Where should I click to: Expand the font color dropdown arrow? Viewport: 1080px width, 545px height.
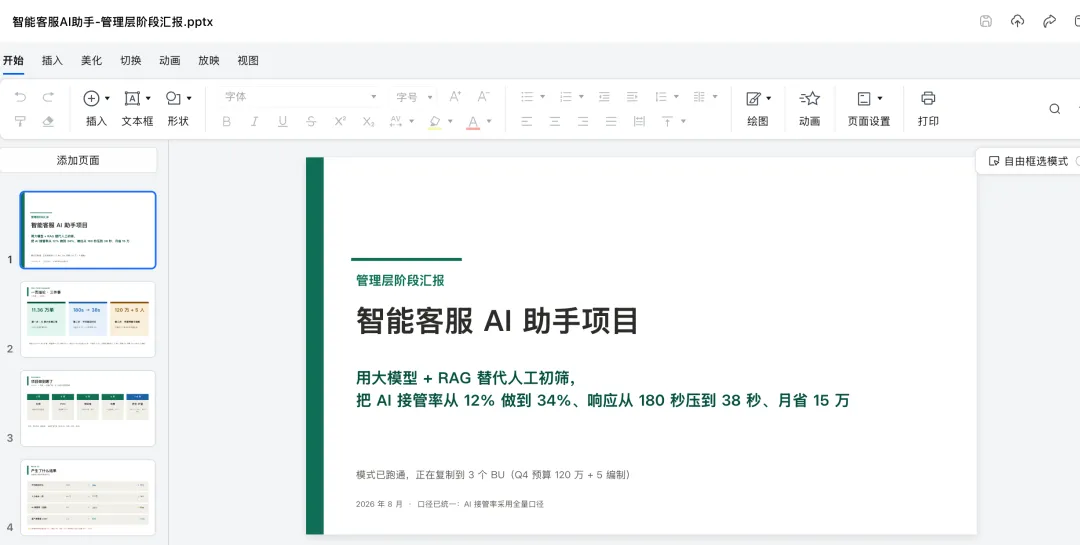[489, 121]
